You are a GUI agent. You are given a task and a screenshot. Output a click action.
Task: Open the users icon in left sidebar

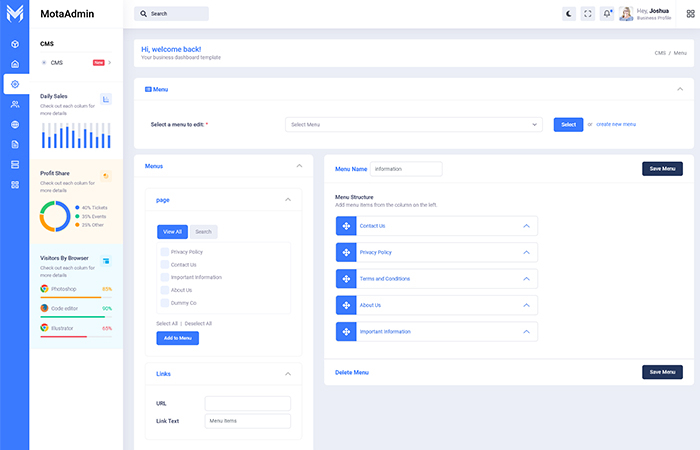tap(15, 104)
